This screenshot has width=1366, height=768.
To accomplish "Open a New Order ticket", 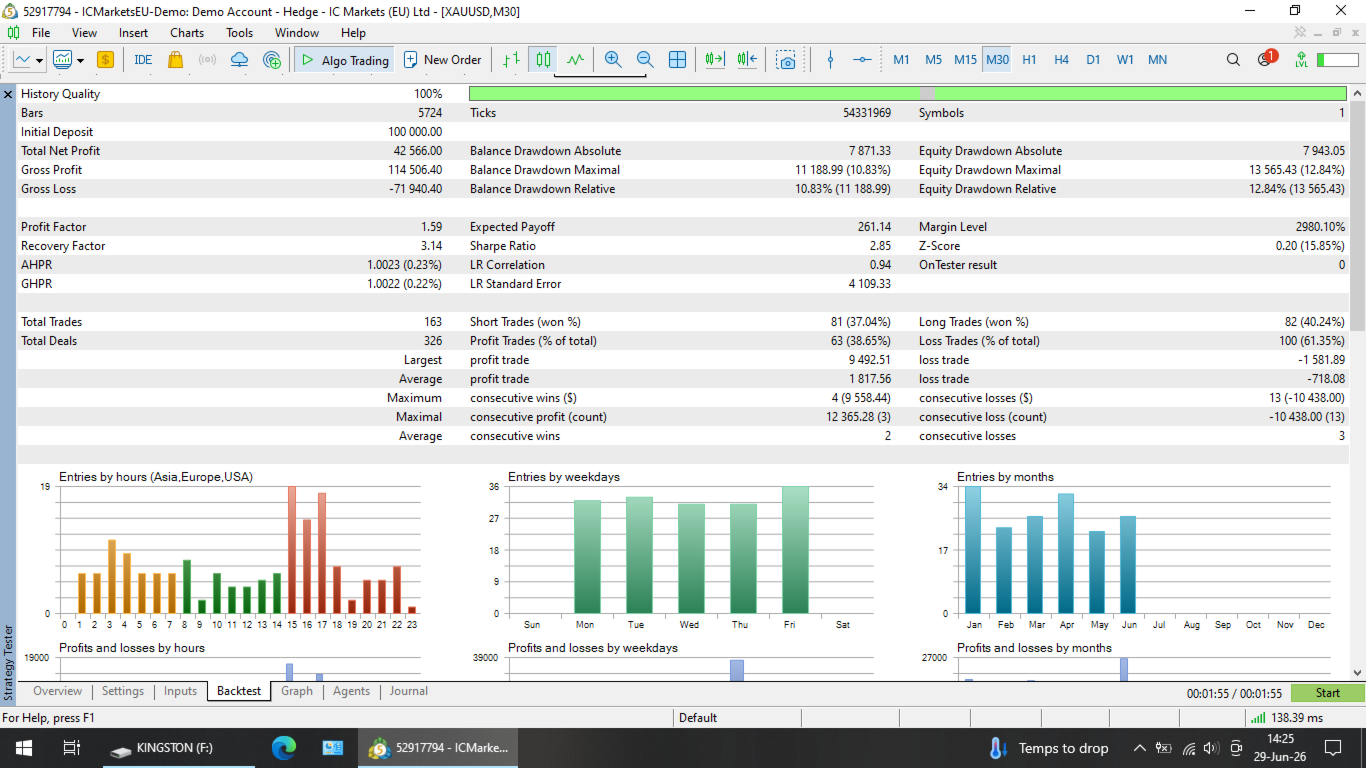I will point(442,60).
